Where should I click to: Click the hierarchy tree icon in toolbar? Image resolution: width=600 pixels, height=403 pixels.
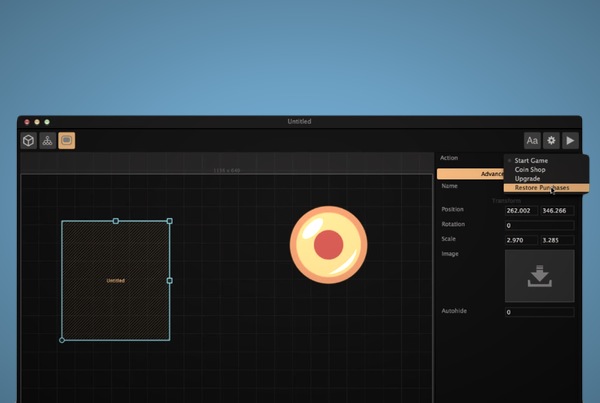(x=47, y=141)
